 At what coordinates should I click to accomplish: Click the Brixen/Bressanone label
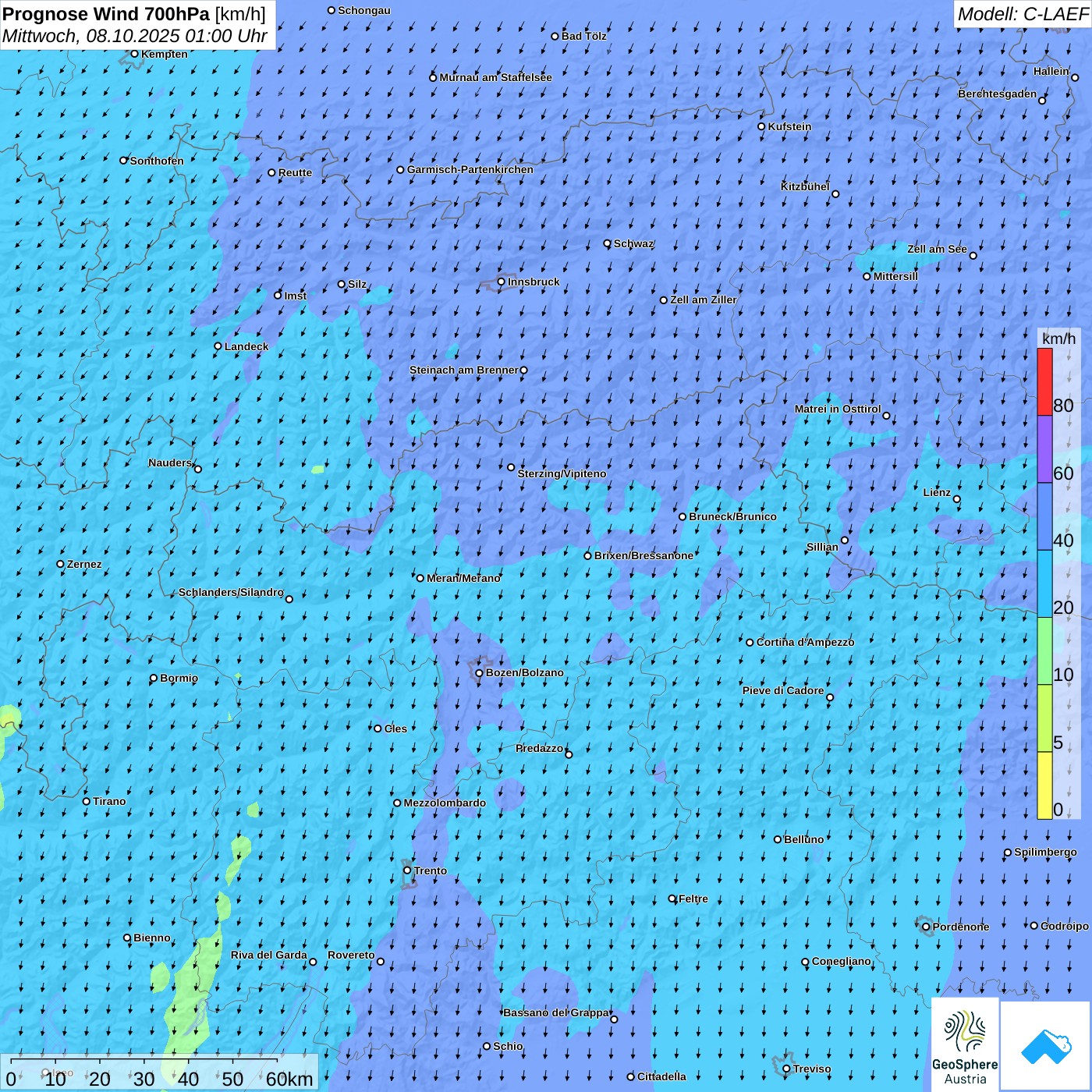click(x=644, y=555)
